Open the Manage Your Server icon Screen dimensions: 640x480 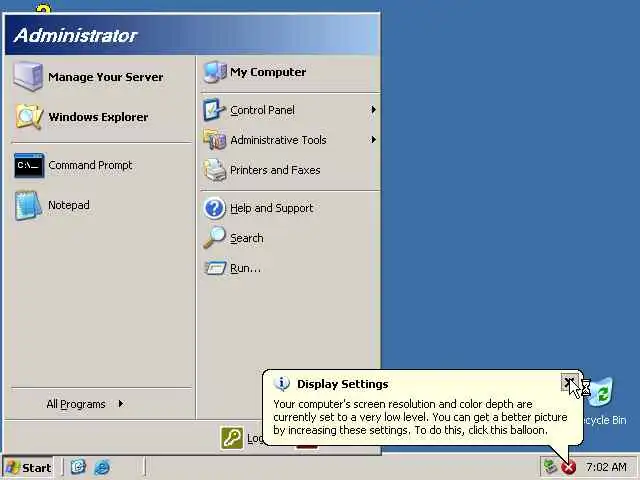click(27, 76)
